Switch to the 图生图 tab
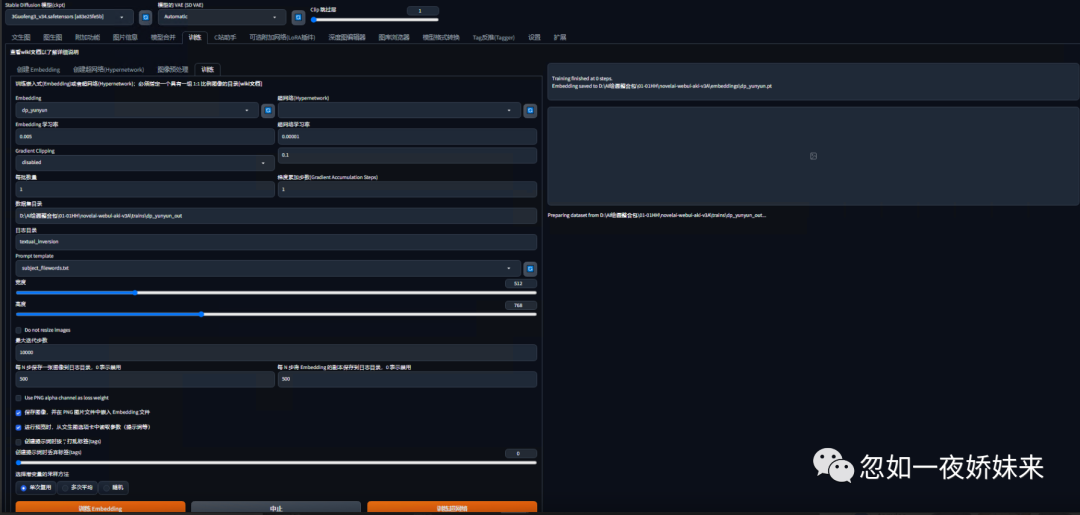The width and height of the screenshot is (1080, 515). pyautogui.click(x=53, y=37)
